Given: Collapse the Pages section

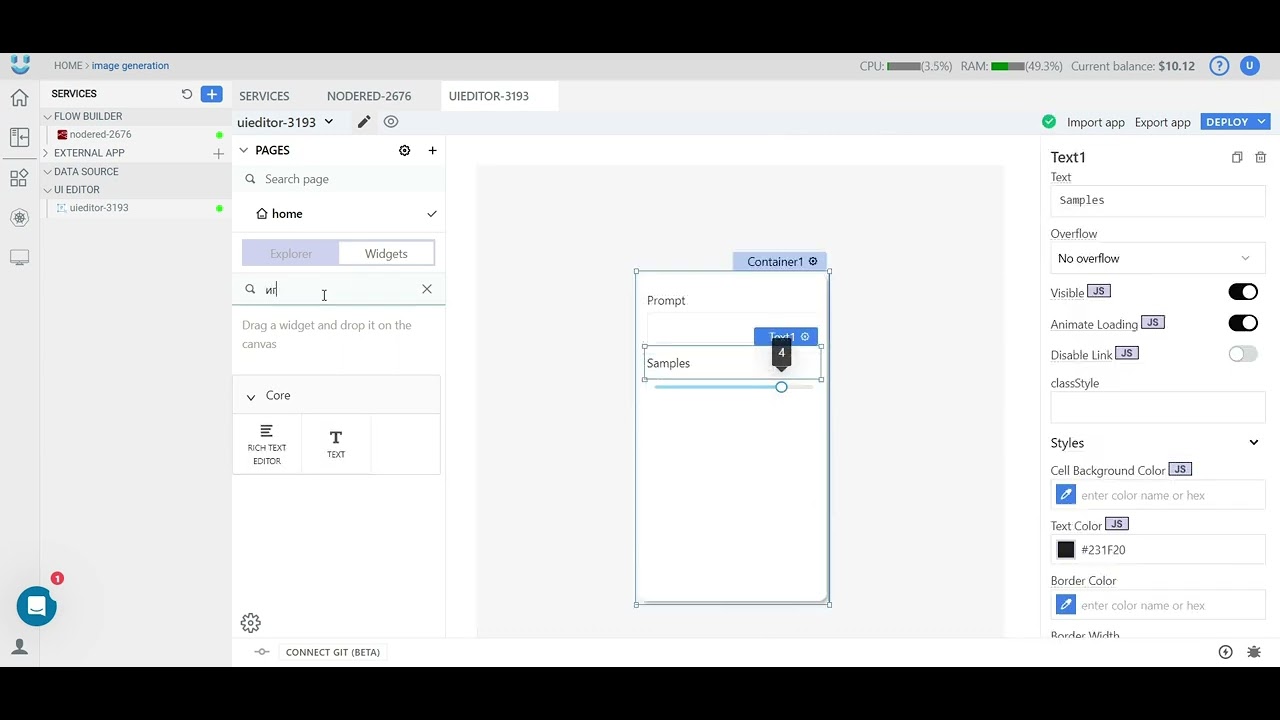Looking at the screenshot, I should [243, 150].
